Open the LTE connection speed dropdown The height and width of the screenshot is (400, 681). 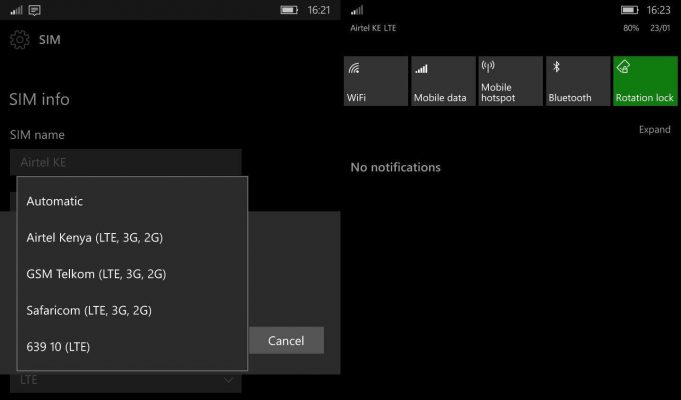pyautogui.click(x=126, y=381)
